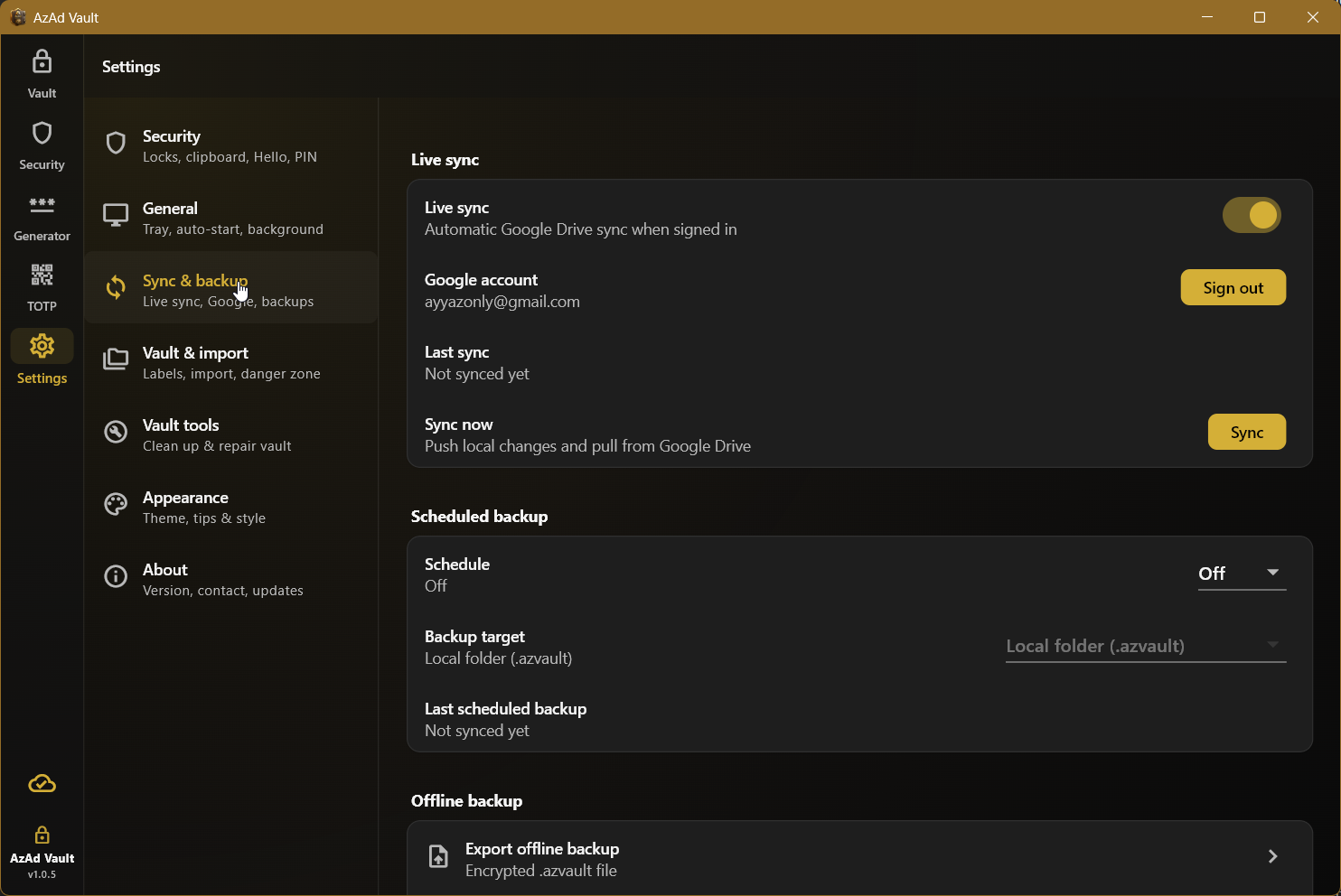Click the Settings page title
Image resolution: width=1341 pixels, height=896 pixels.
(131, 67)
